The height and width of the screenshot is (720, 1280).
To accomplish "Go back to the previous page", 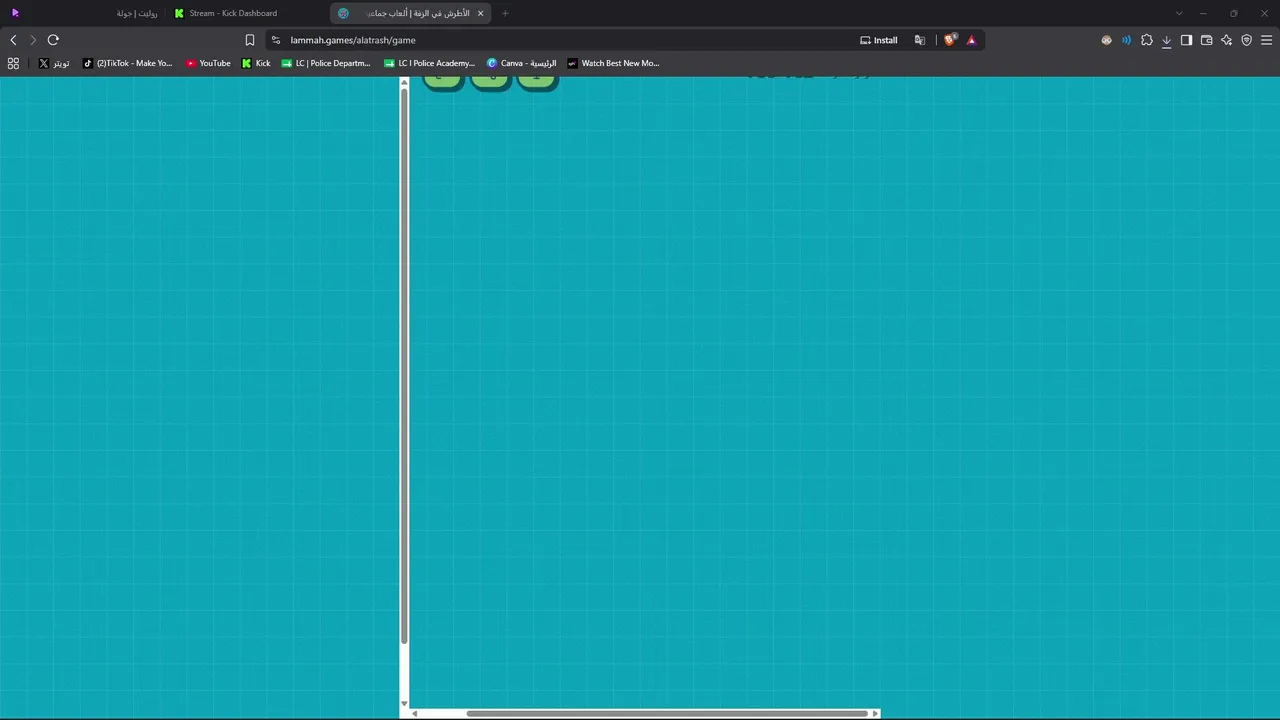I will [x=13, y=40].
